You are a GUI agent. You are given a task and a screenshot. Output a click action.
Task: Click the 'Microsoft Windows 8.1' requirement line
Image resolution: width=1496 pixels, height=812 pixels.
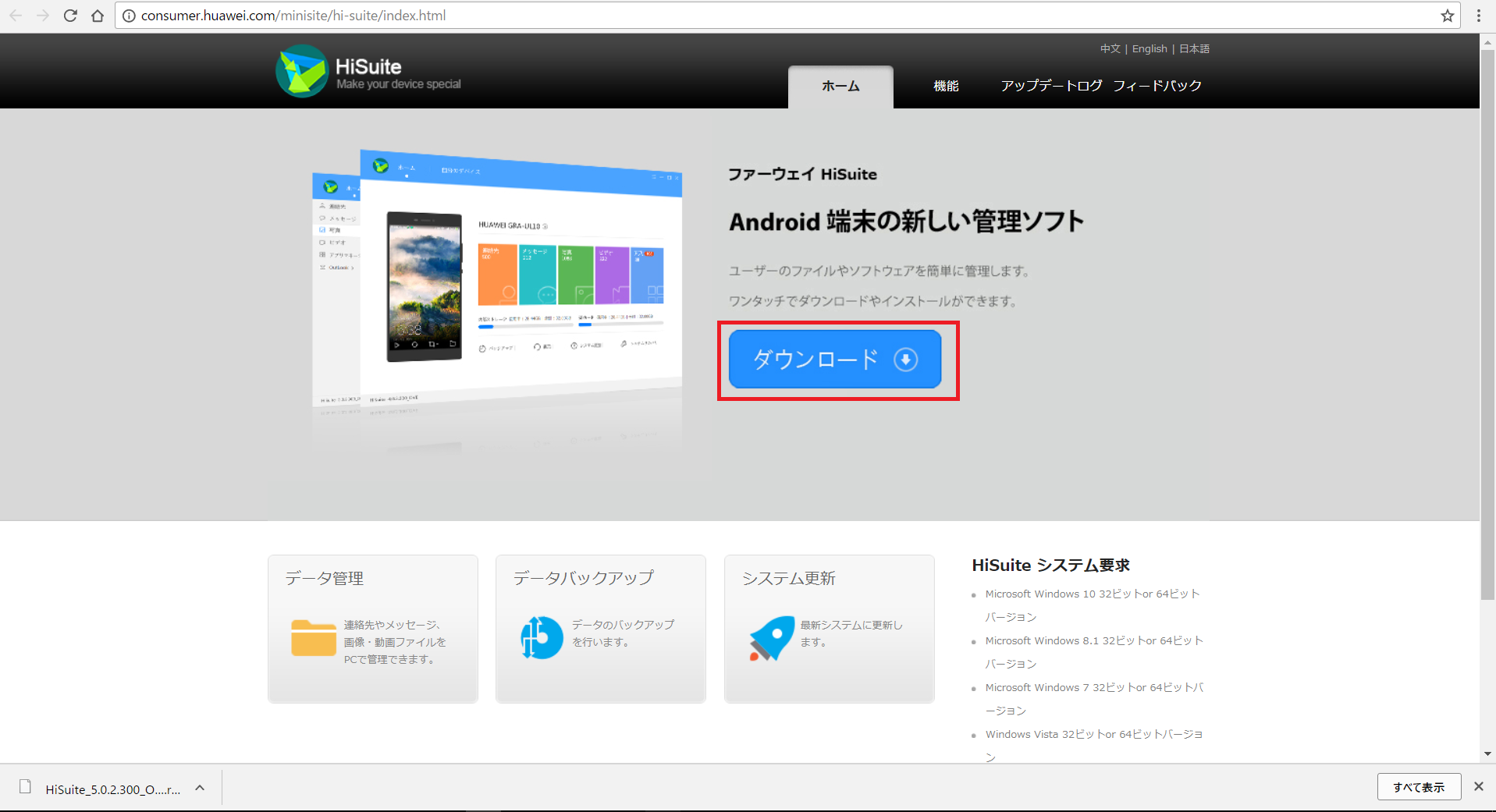pos(1094,652)
